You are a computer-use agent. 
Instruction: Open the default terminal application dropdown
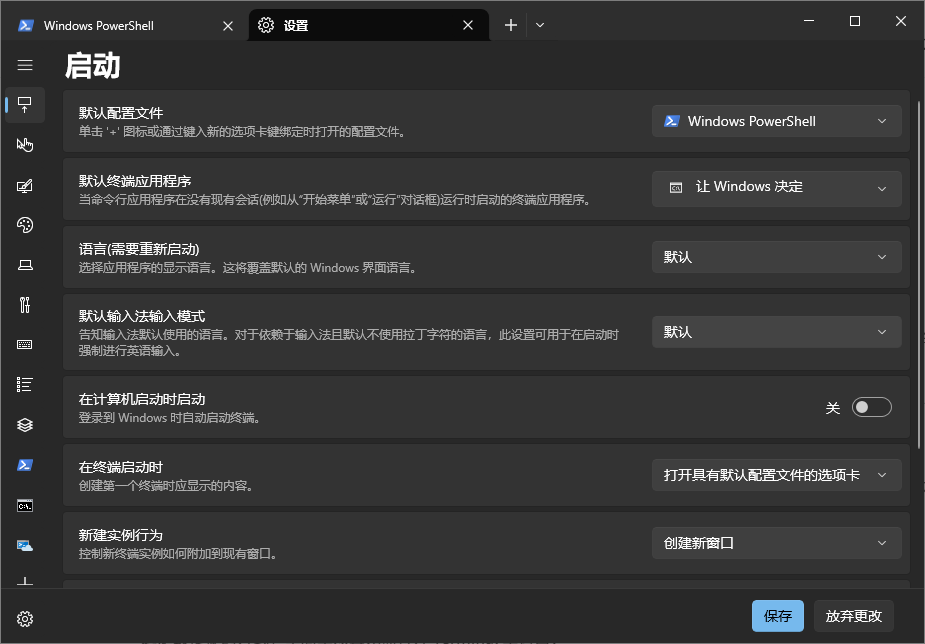point(777,188)
